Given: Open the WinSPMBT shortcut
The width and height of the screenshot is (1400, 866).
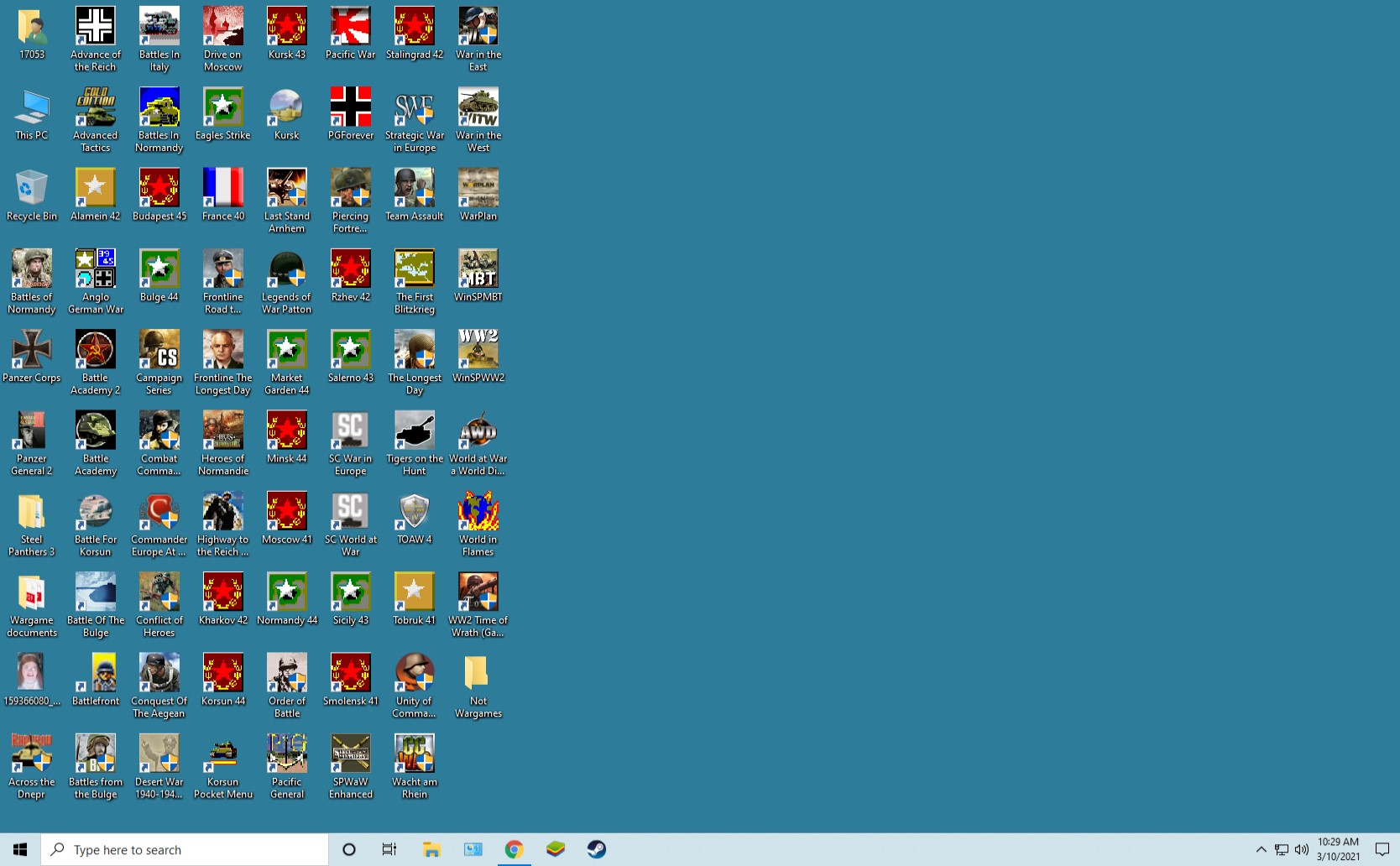Looking at the screenshot, I should (x=478, y=269).
